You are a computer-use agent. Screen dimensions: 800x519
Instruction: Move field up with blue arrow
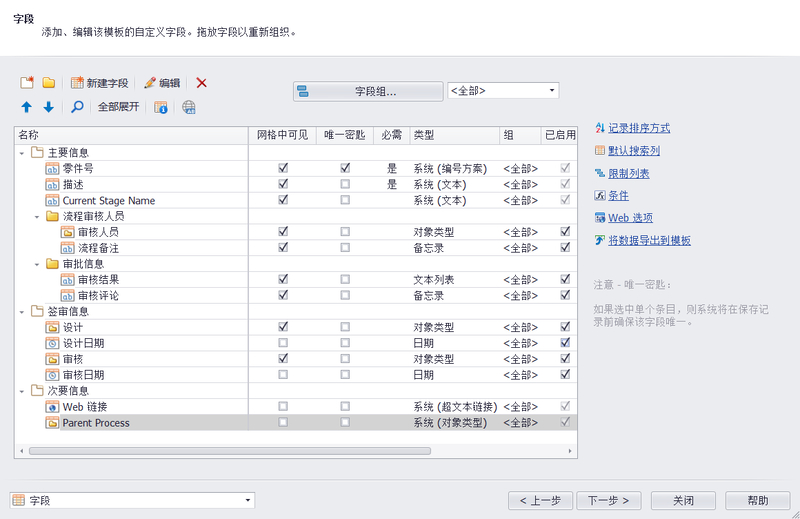point(27,107)
